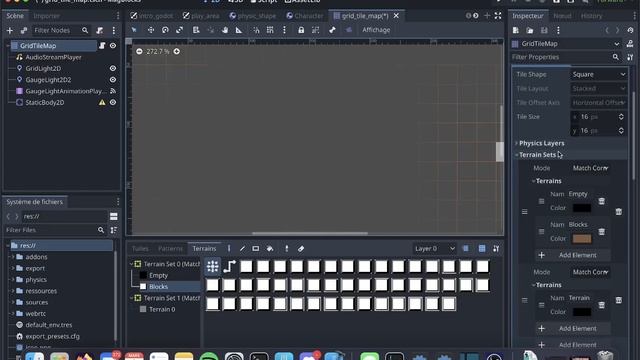Switch to the Patterns tab
This screenshot has height=360, width=640.
[x=170, y=248]
